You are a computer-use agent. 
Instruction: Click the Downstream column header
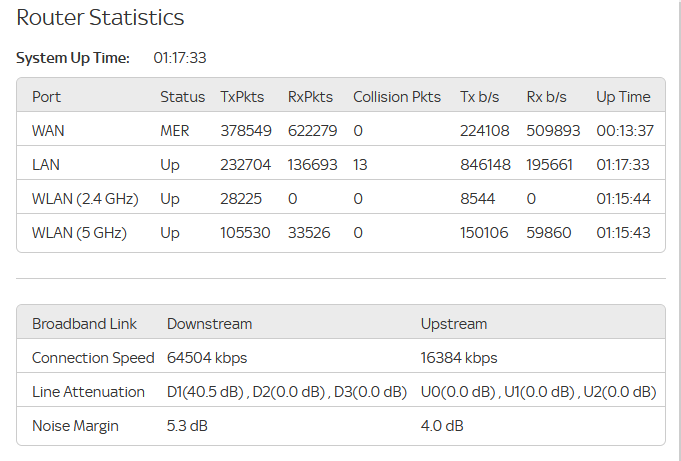(x=209, y=324)
